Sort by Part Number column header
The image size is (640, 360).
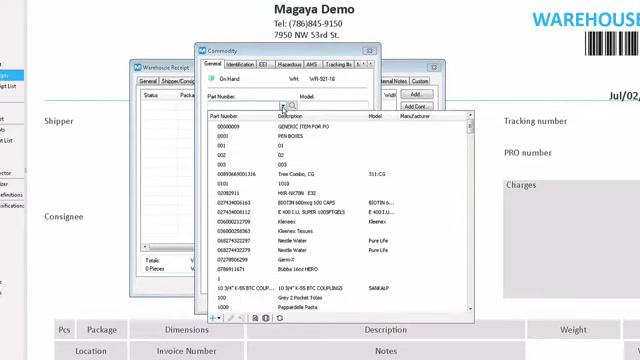[x=223, y=116]
